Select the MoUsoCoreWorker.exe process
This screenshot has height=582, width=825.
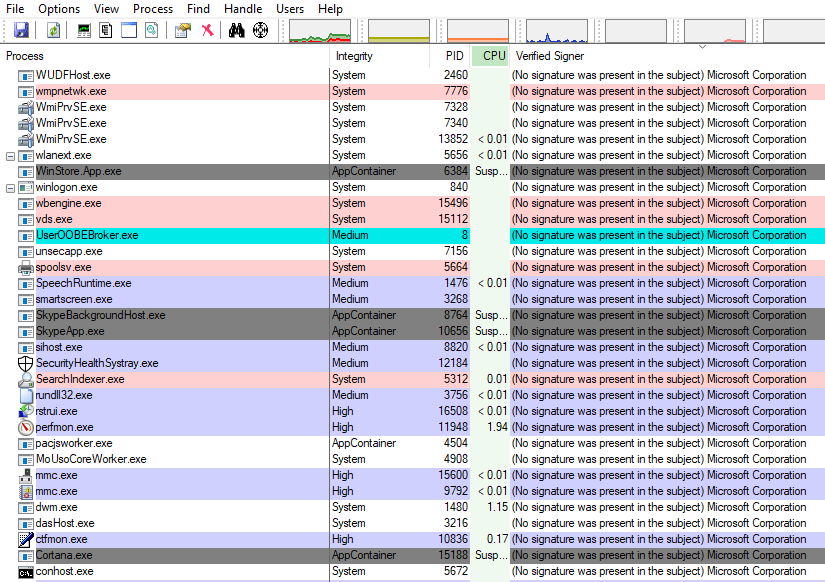click(412, 459)
